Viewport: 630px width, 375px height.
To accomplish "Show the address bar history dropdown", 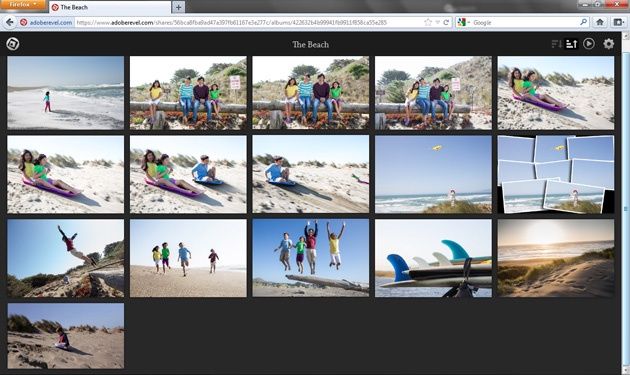I will point(438,23).
